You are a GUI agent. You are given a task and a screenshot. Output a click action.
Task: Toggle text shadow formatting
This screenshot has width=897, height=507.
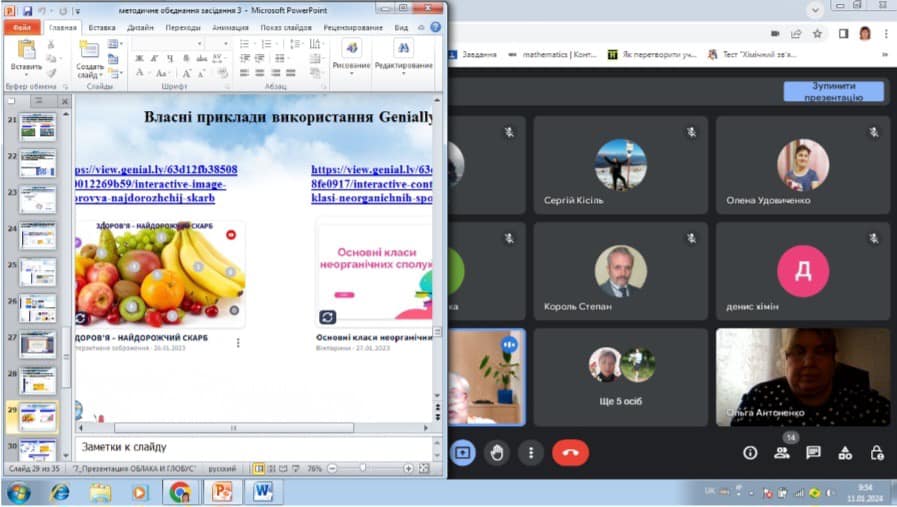coord(186,58)
